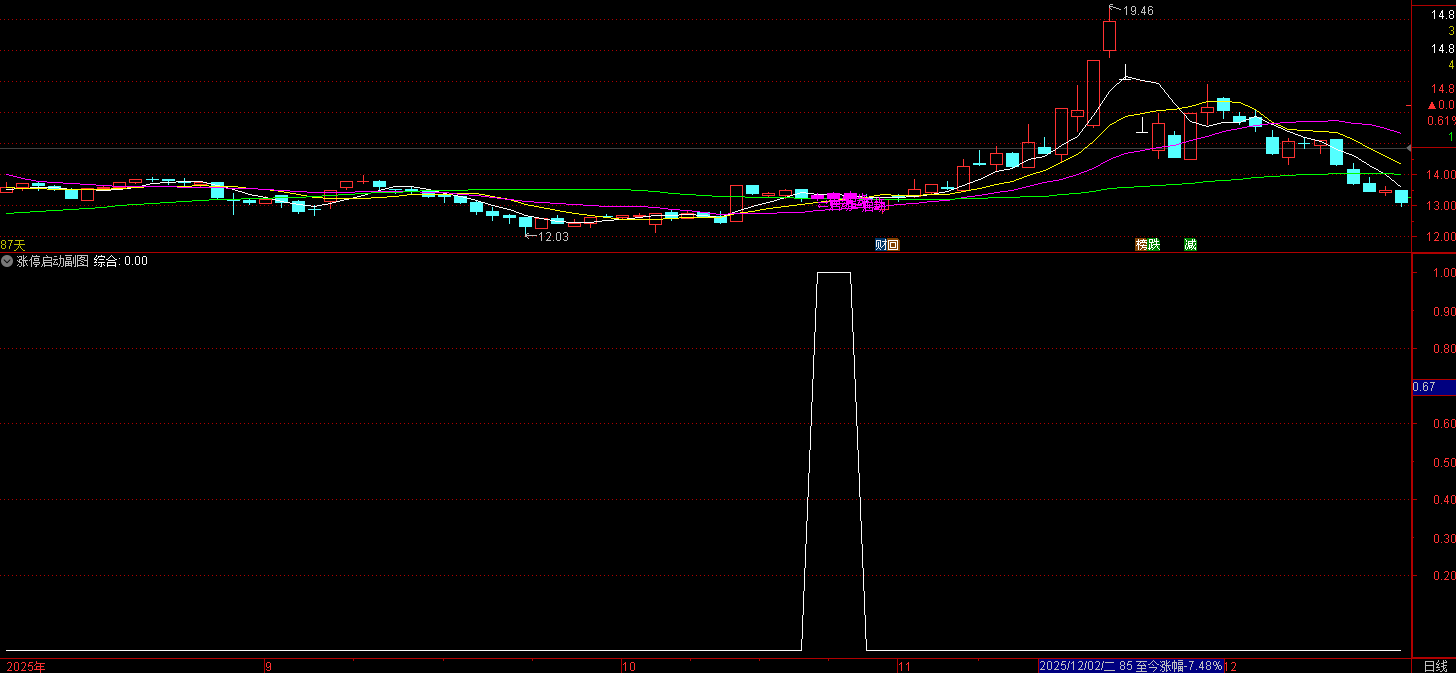1456x673 pixels.
Task: Click the blue 0.67 axis value tag
Action: tap(1425, 387)
